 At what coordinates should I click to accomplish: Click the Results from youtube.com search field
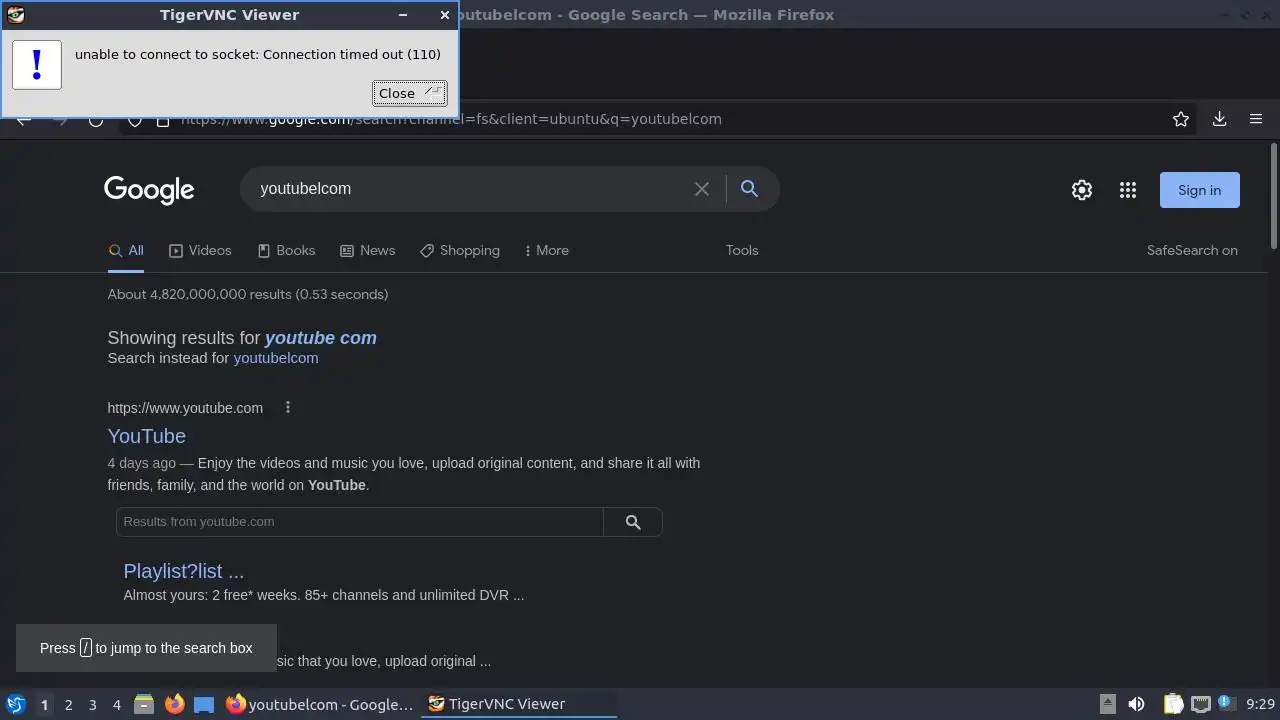(359, 522)
